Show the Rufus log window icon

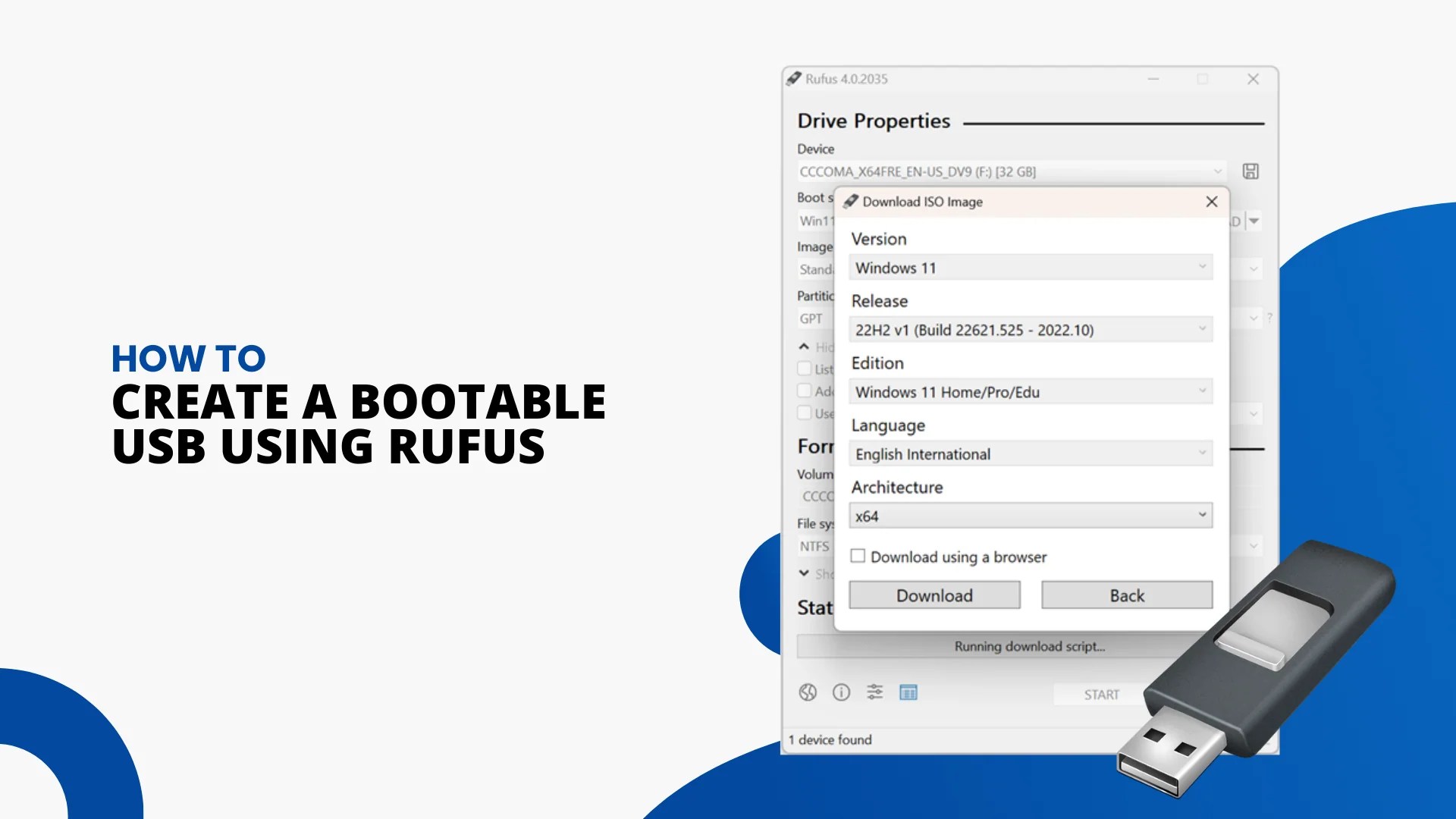click(x=908, y=692)
